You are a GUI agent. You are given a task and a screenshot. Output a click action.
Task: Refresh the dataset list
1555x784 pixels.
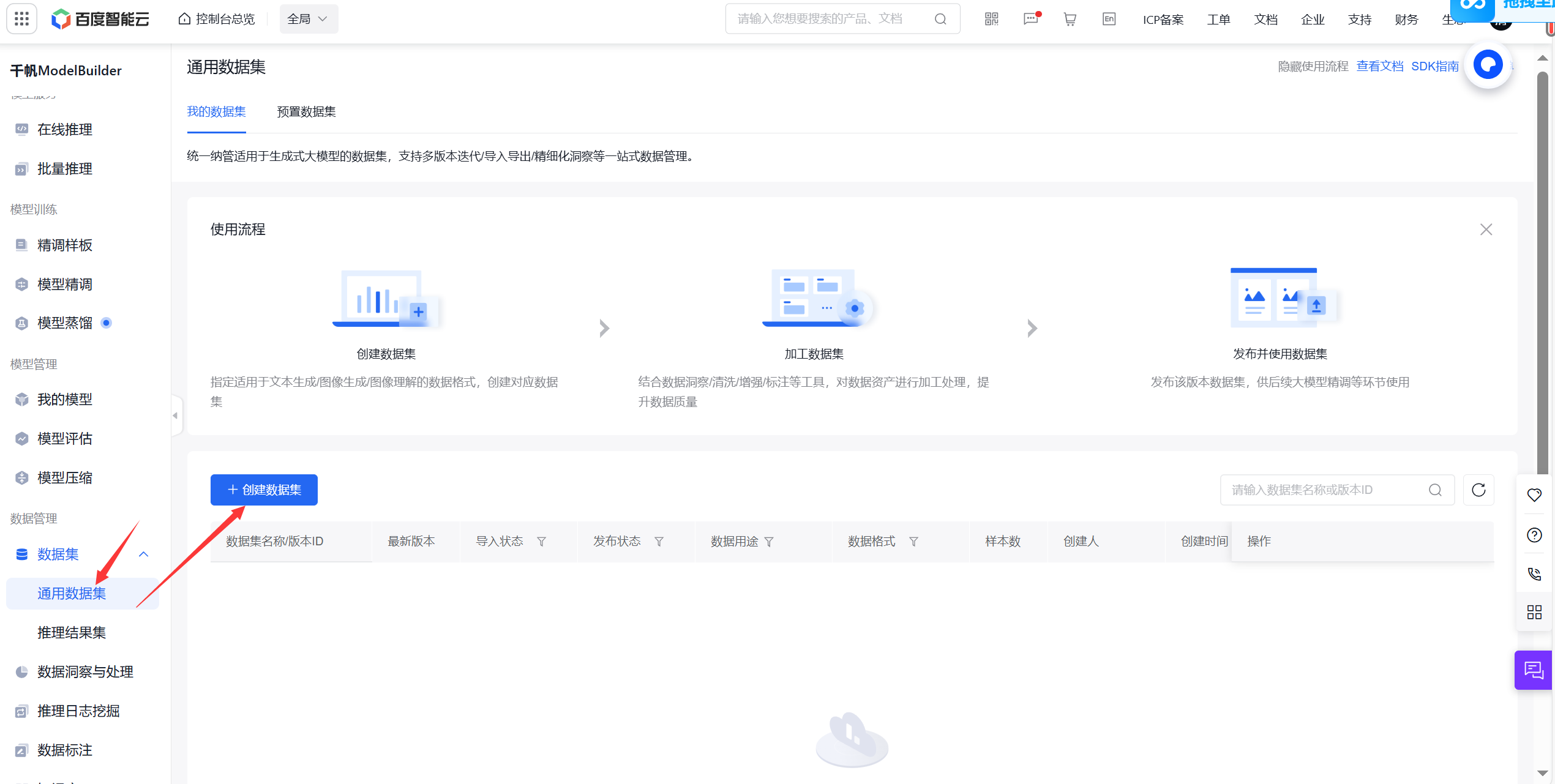[1478, 490]
